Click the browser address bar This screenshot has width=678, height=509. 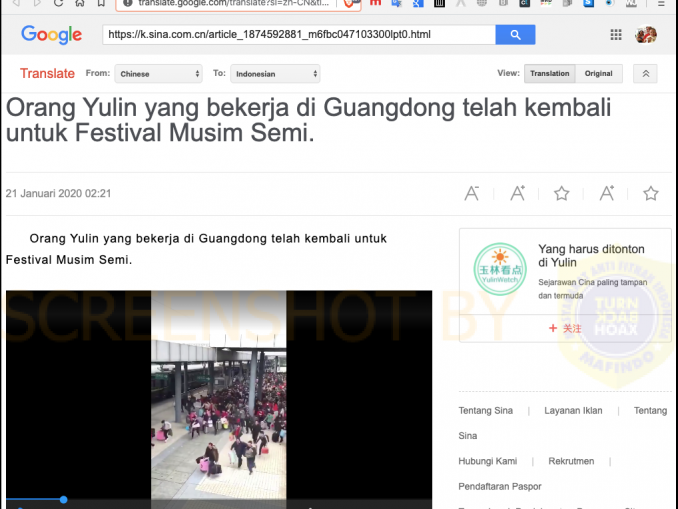tap(238, 4)
